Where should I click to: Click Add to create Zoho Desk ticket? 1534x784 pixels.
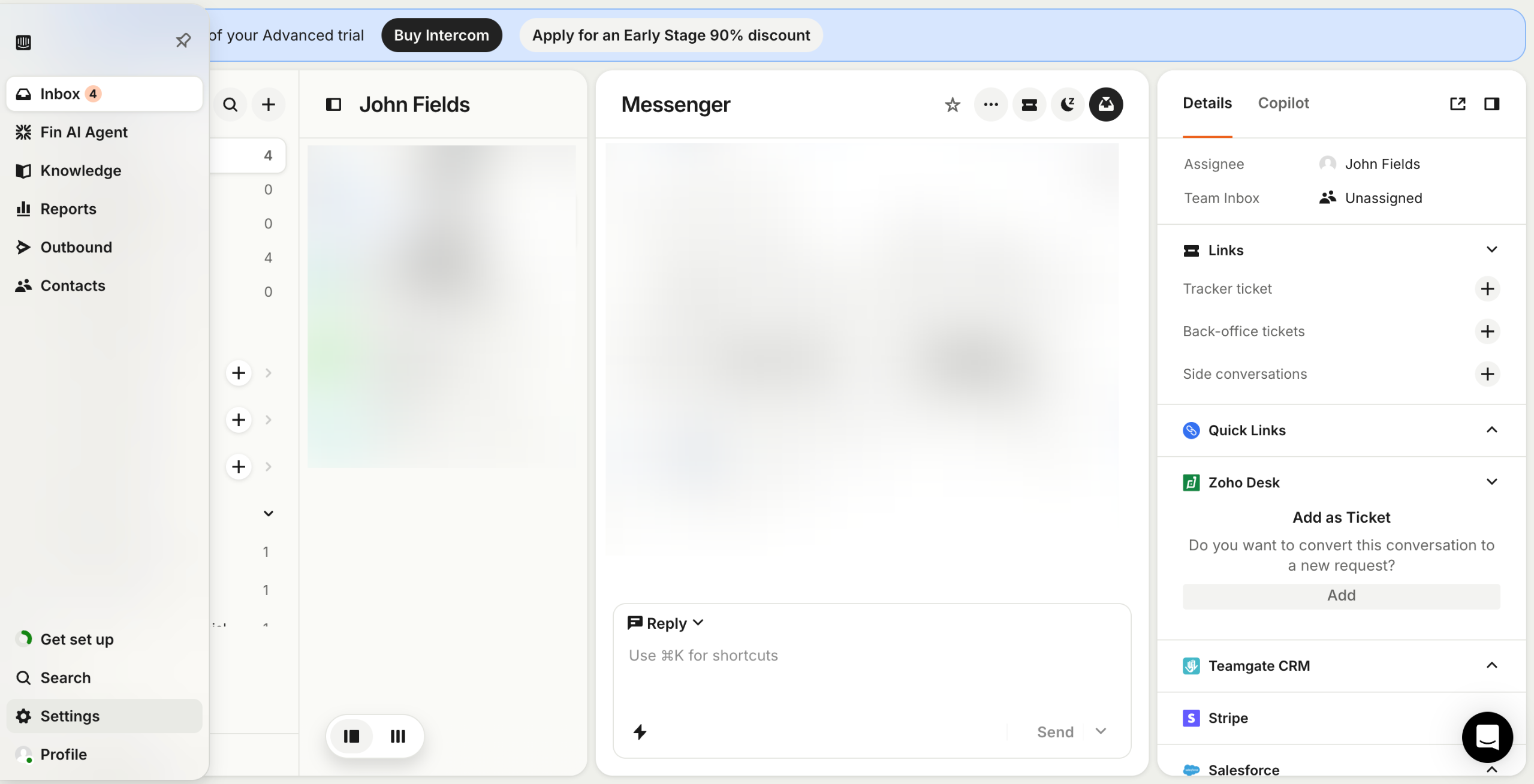[1341, 595]
